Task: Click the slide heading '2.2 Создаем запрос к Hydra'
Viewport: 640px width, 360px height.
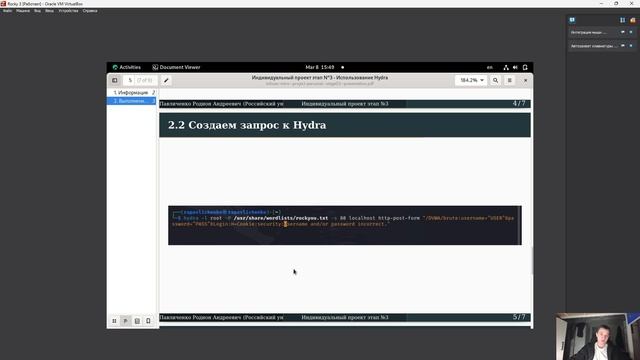Action: 247,125
